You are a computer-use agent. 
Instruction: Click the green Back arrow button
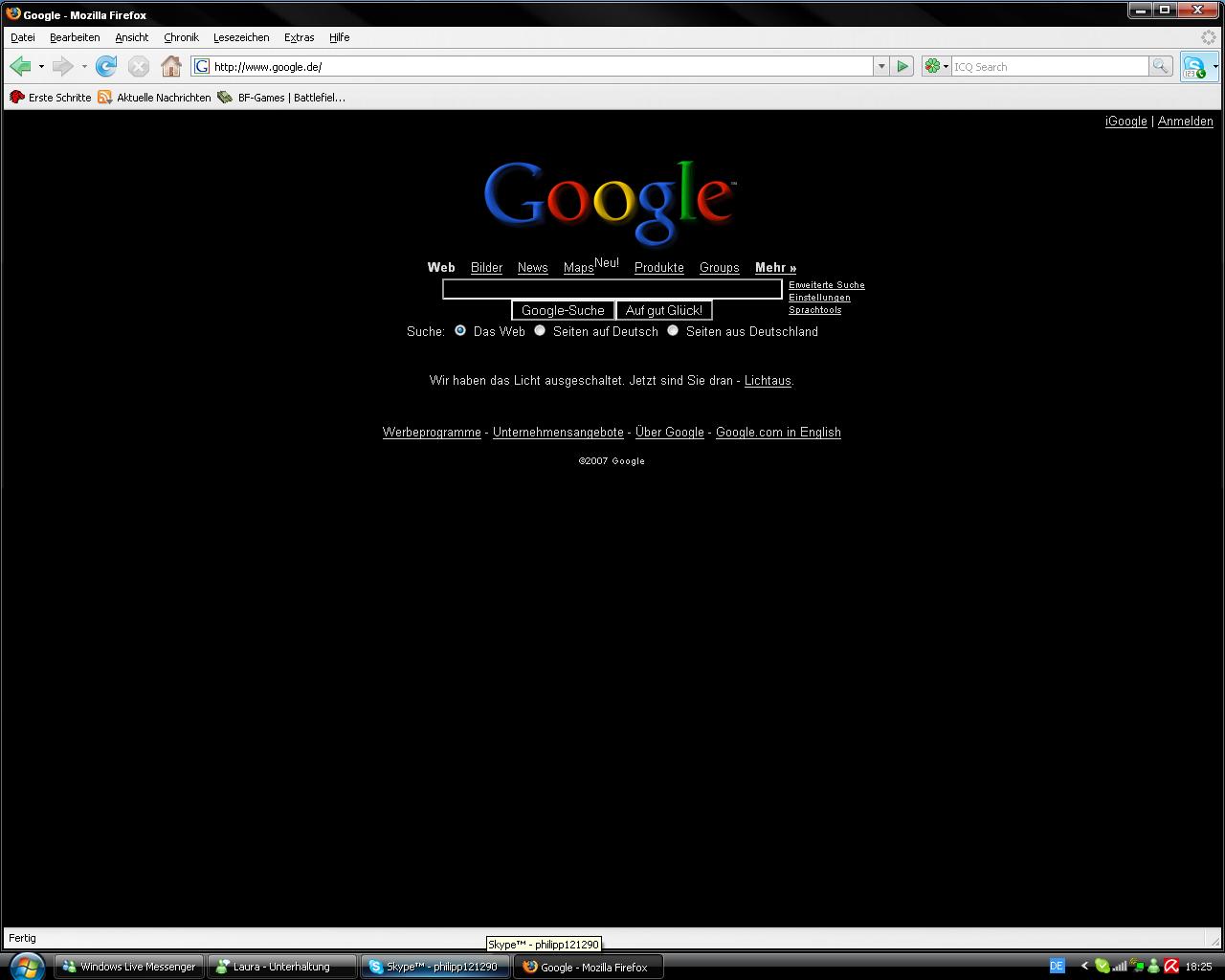(x=20, y=66)
